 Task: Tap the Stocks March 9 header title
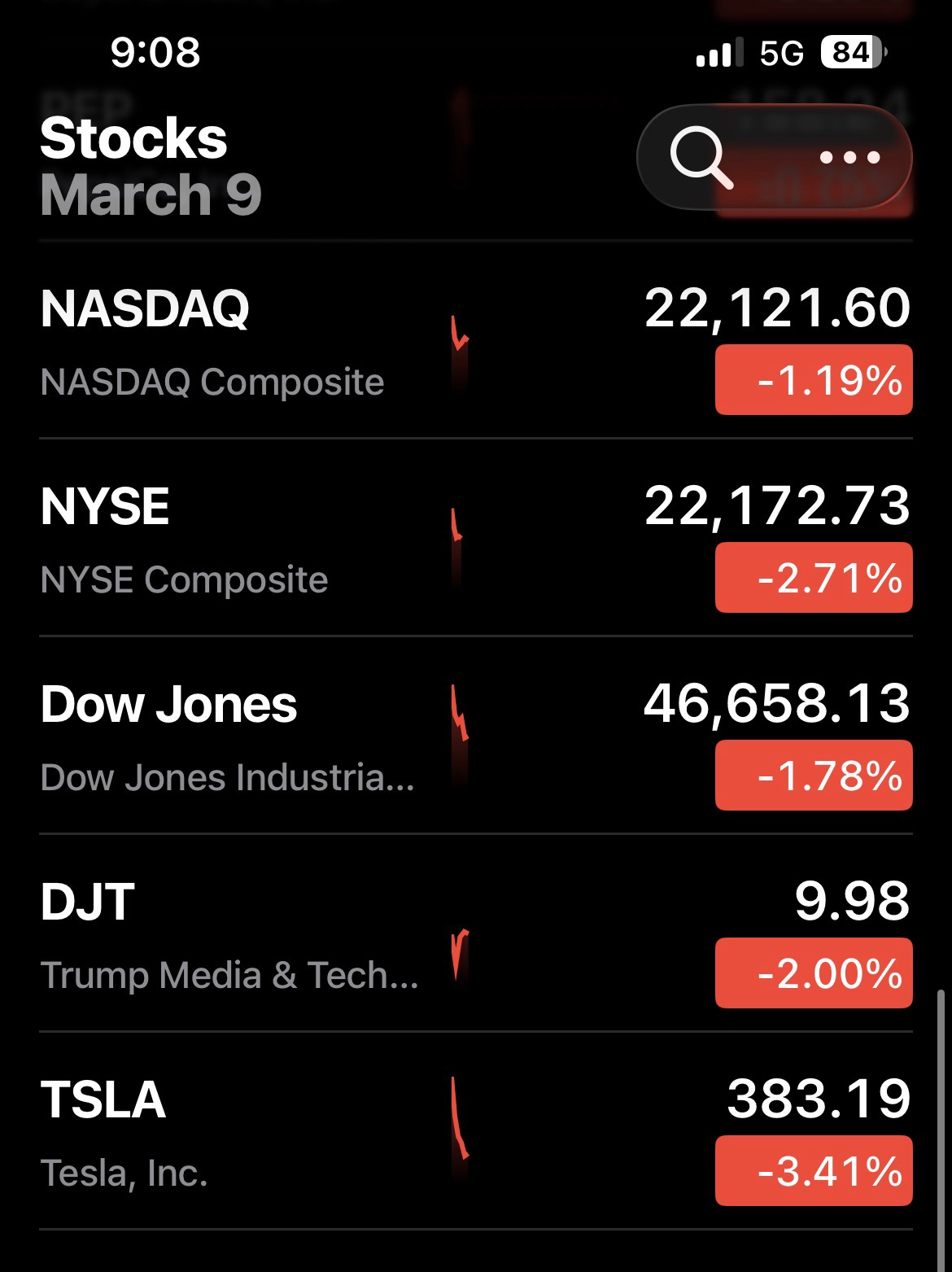[151, 167]
